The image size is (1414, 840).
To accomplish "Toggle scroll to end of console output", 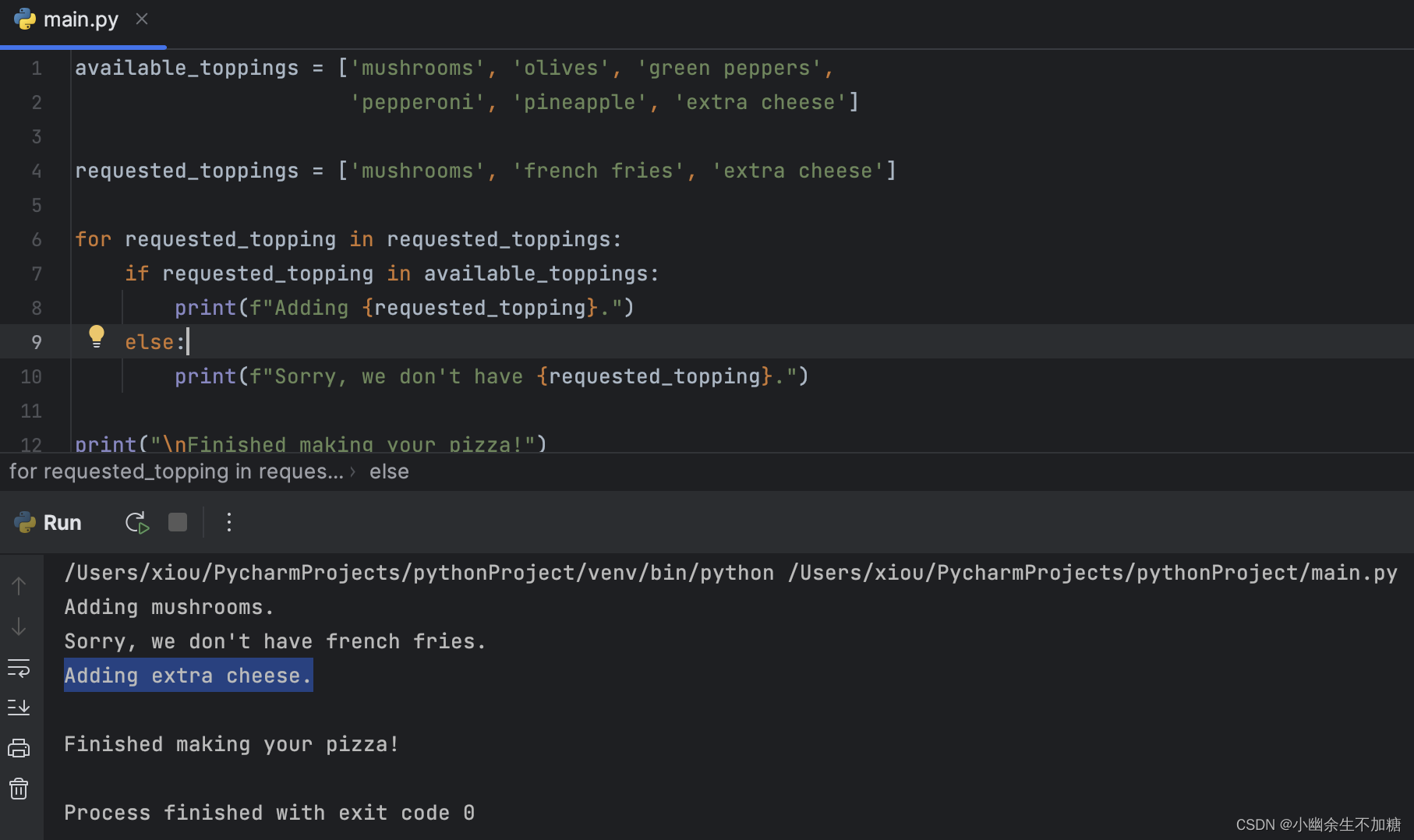I will pyautogui.click(x=19, y=708).
